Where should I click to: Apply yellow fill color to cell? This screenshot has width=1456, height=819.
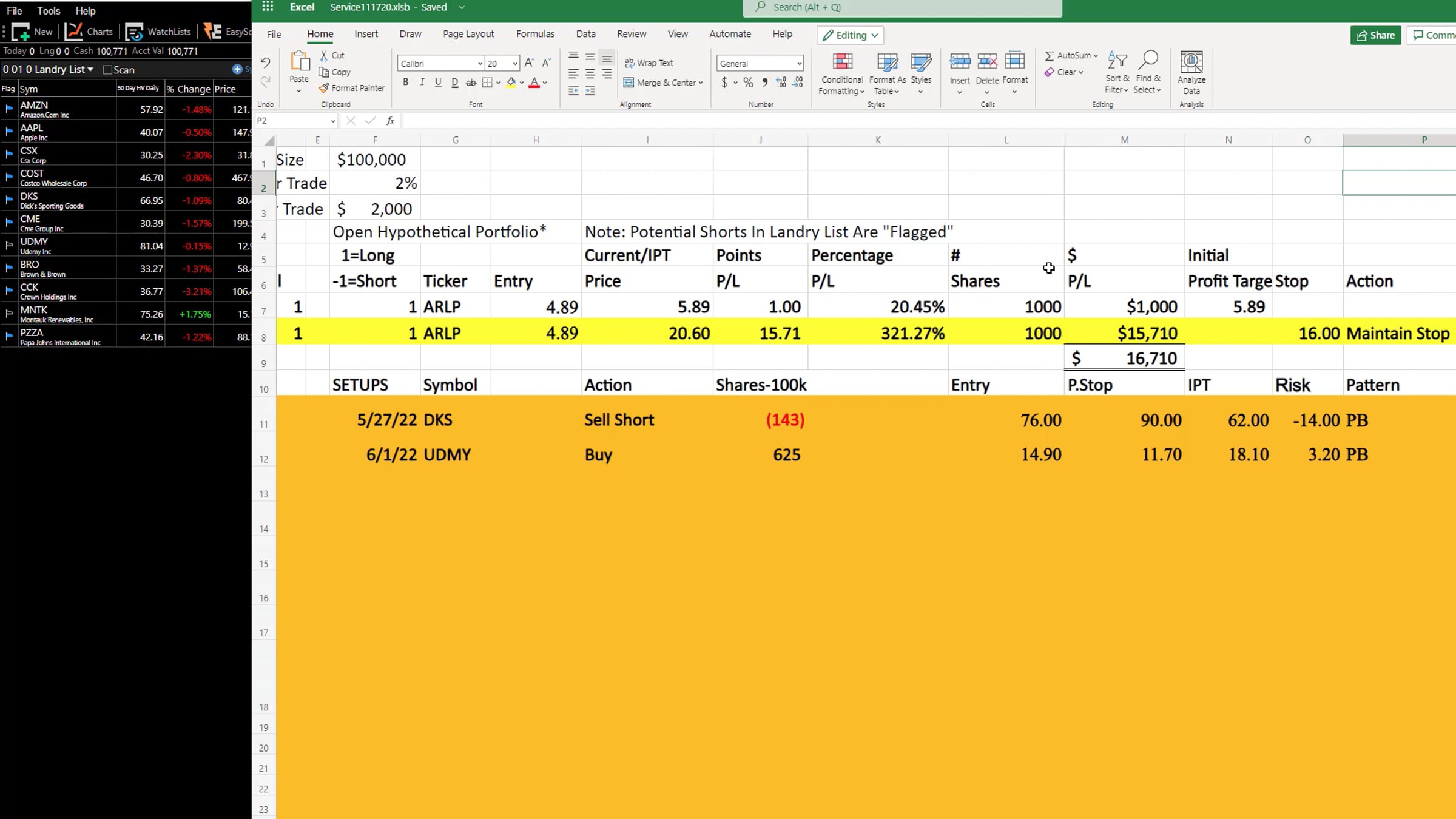coord(511,83)
